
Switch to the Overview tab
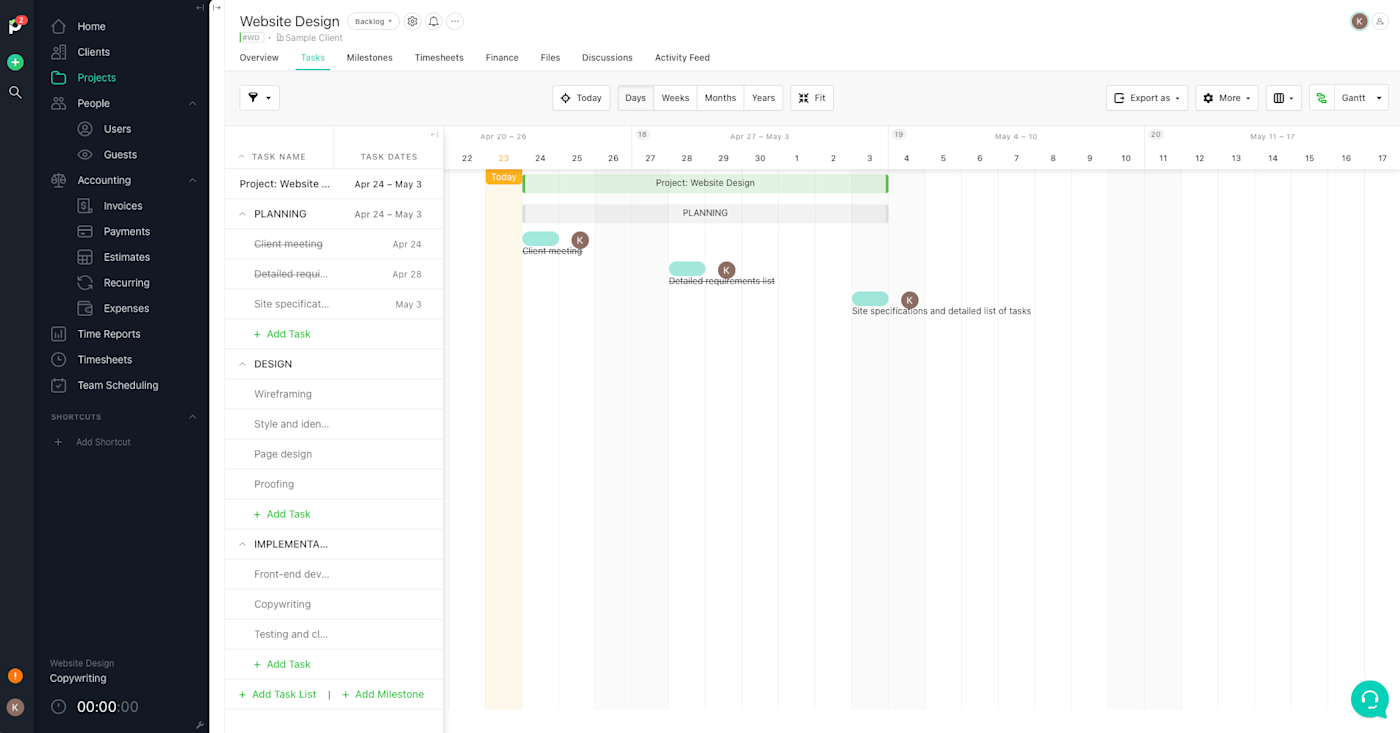pyautogui.click(x=259, y=58)
